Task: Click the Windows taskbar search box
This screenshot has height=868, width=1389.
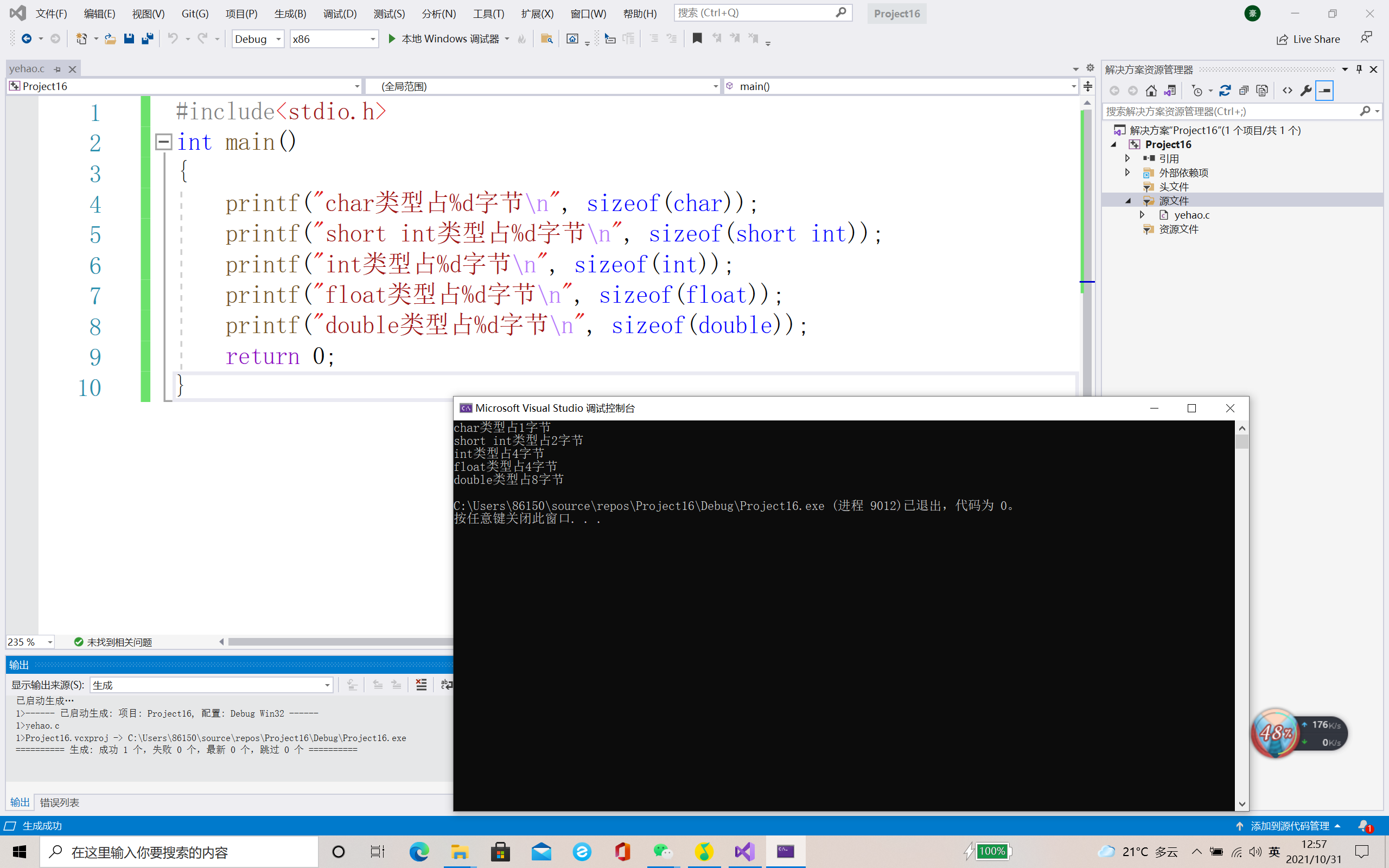Action: (x=179, y=852)
